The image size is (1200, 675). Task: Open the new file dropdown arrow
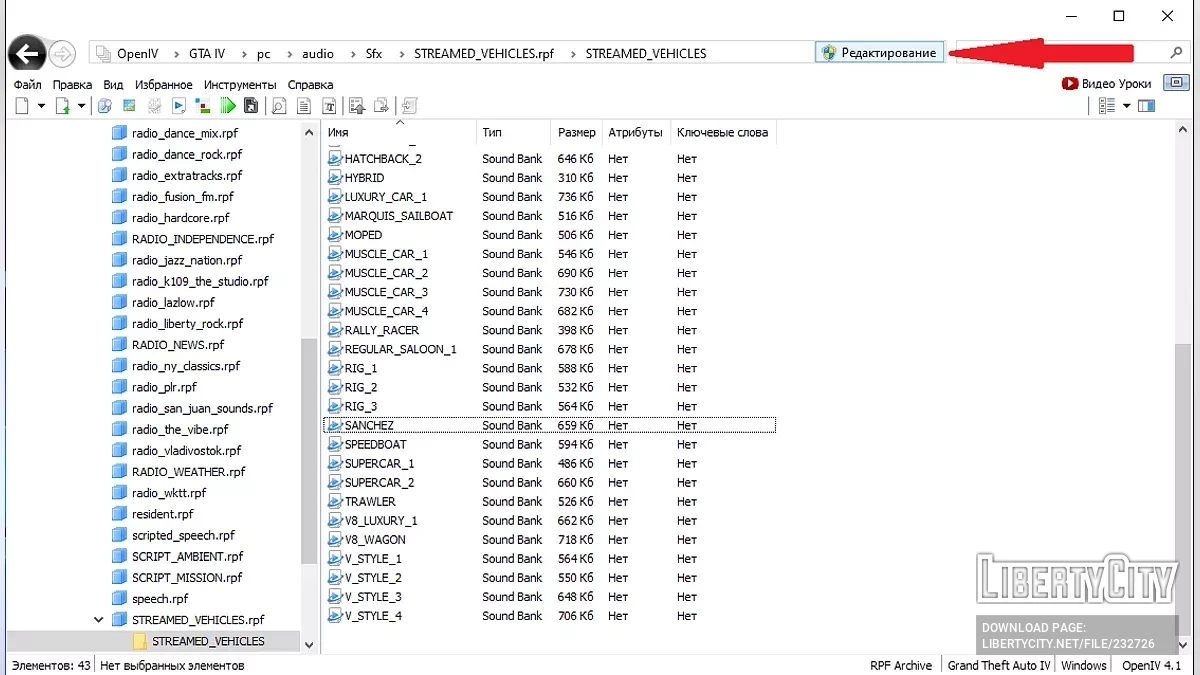41,106
